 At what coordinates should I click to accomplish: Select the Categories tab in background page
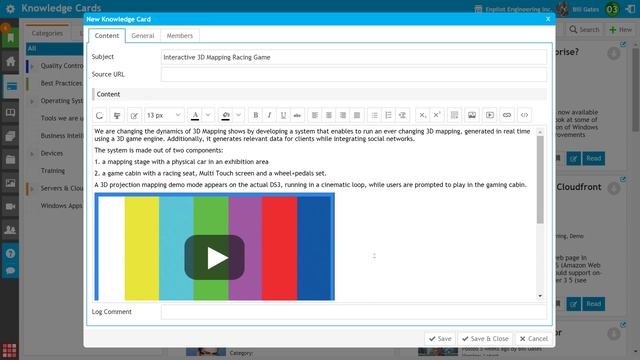pos(47,33)
